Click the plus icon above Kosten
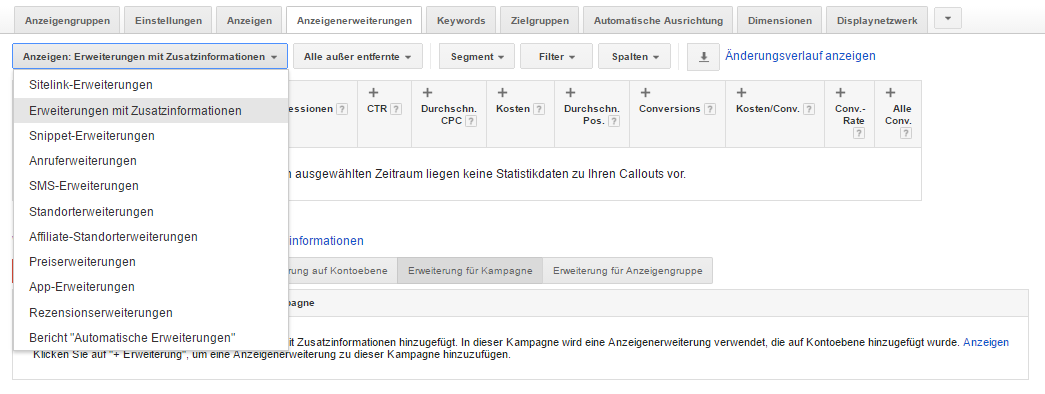This screenshot has height=394, width=1045. coord(503,93)
